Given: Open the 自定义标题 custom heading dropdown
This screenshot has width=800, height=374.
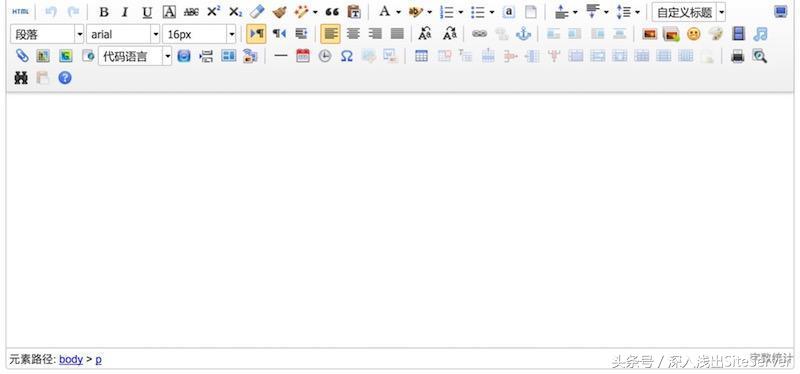Looking at the screenshot, I should pos(688,12).
